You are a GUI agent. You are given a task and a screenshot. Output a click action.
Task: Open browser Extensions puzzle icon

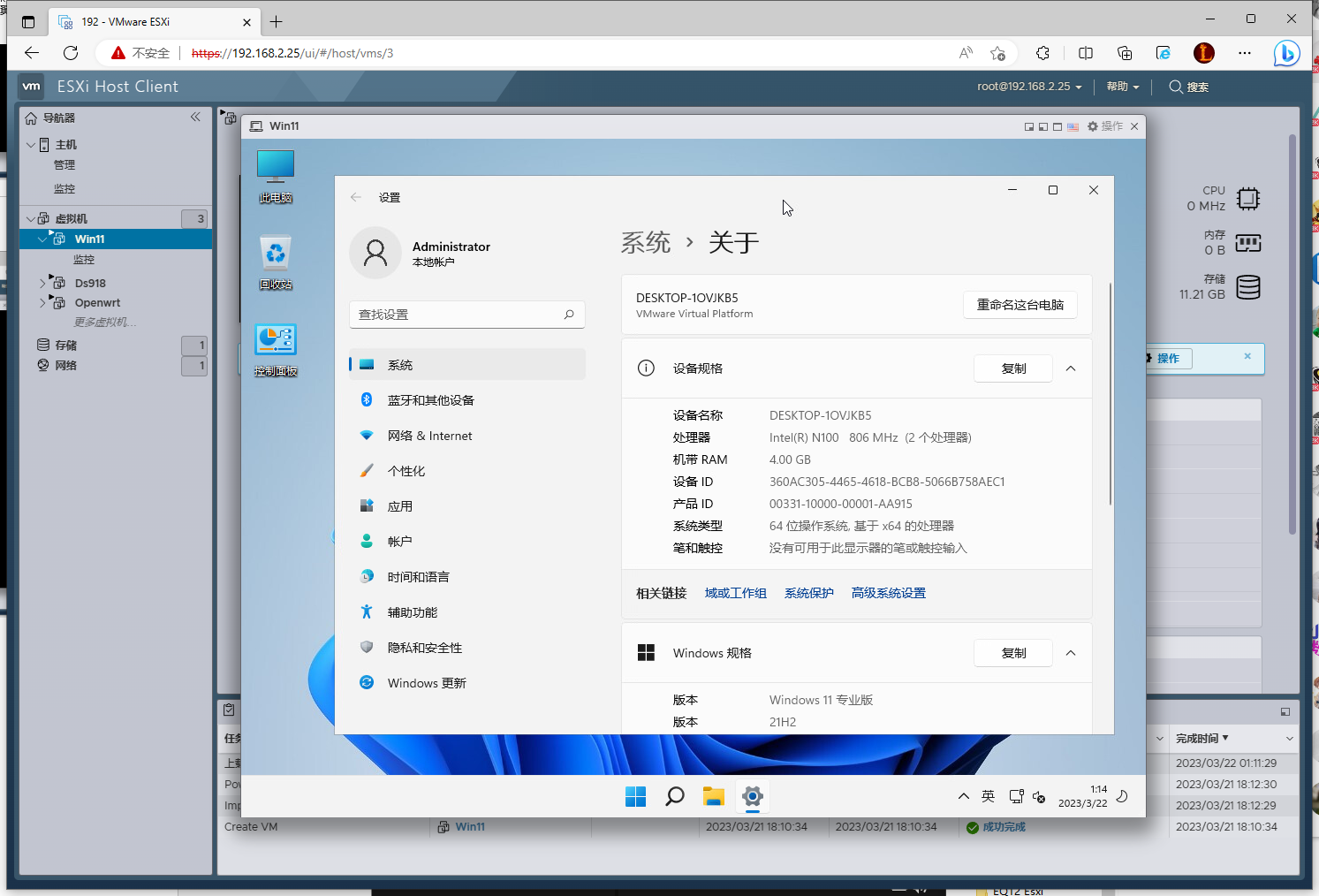[1043, 53]
